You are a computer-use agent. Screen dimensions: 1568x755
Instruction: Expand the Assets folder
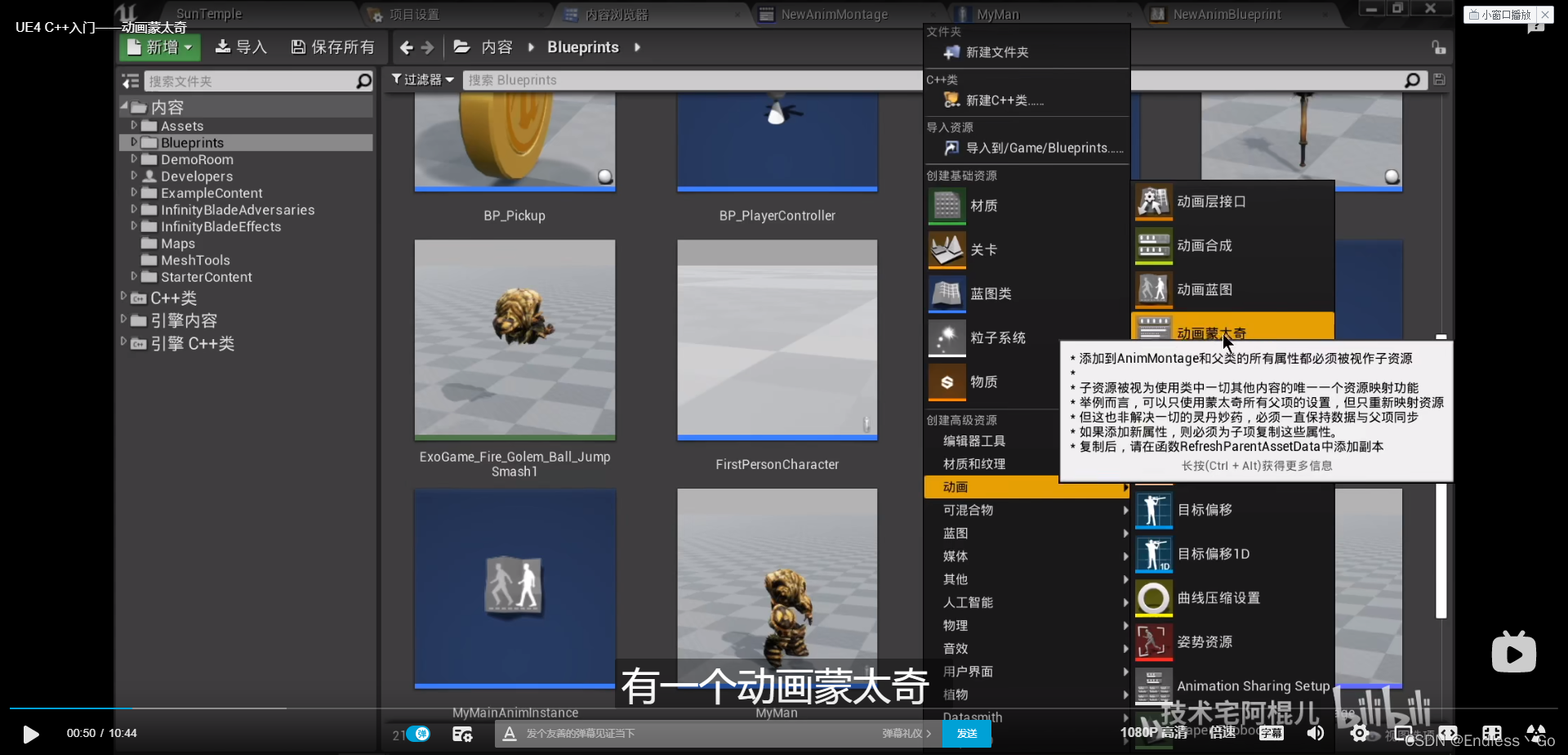pyautogui.click(x=134, y=126)
